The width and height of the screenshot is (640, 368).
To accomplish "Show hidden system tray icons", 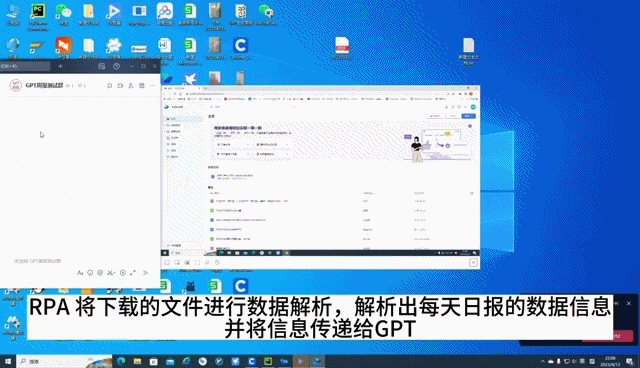I will click(542, 361).
